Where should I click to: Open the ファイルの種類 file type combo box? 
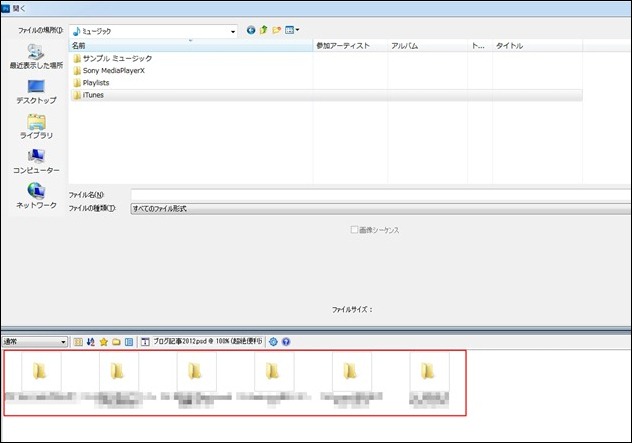(380, 209)
